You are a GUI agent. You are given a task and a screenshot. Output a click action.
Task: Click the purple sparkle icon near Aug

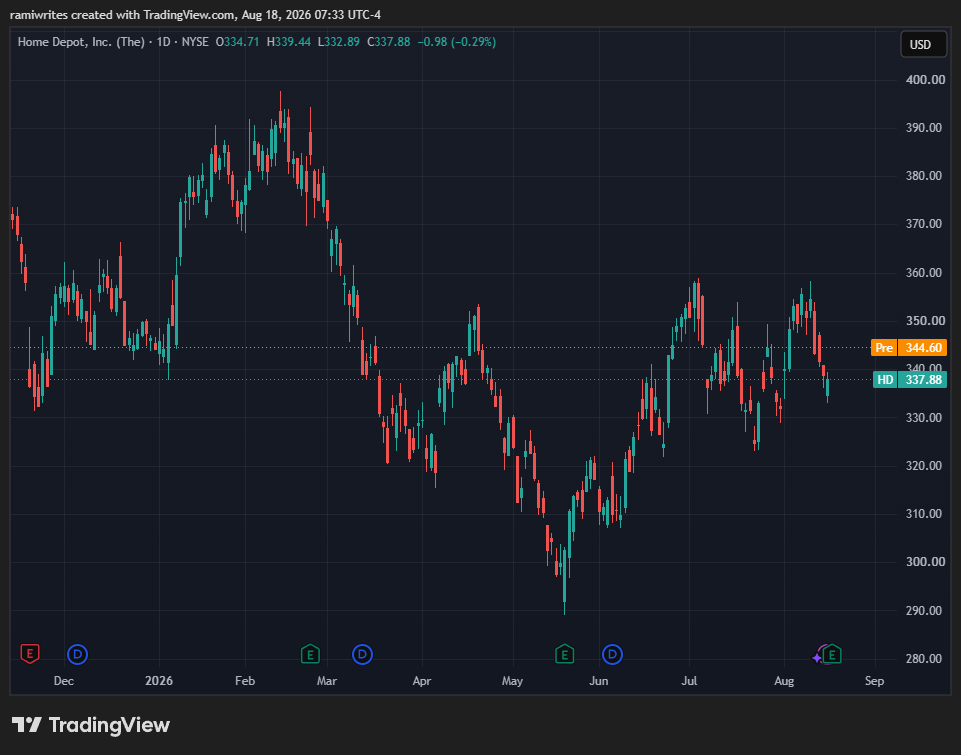pyautogui.click(x=817, y=658)
